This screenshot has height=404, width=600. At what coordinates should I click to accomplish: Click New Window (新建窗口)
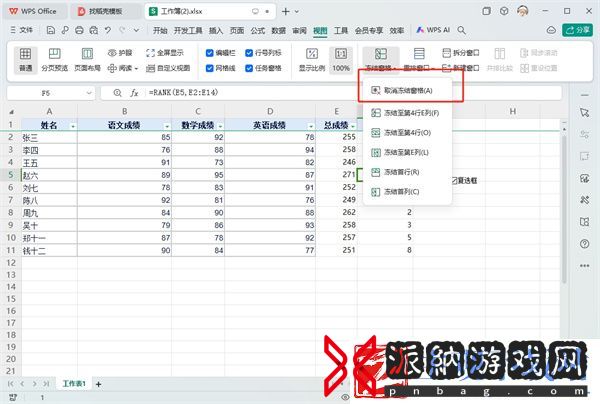pyautogui.click(x=461, y=68)
